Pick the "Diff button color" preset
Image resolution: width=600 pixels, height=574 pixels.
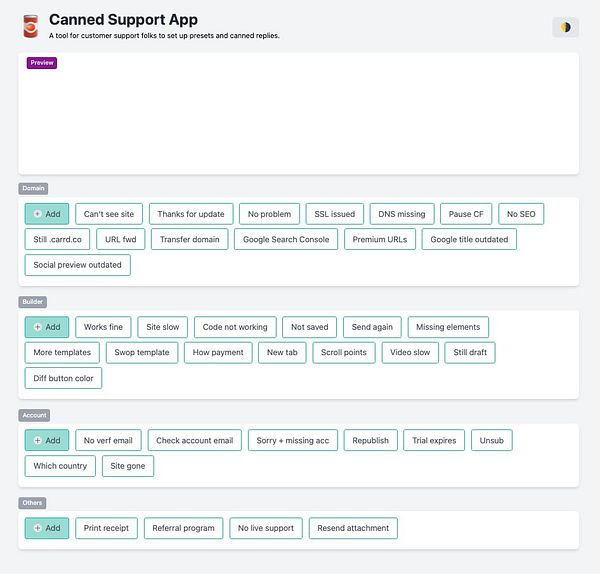click(x=64, y=378)
